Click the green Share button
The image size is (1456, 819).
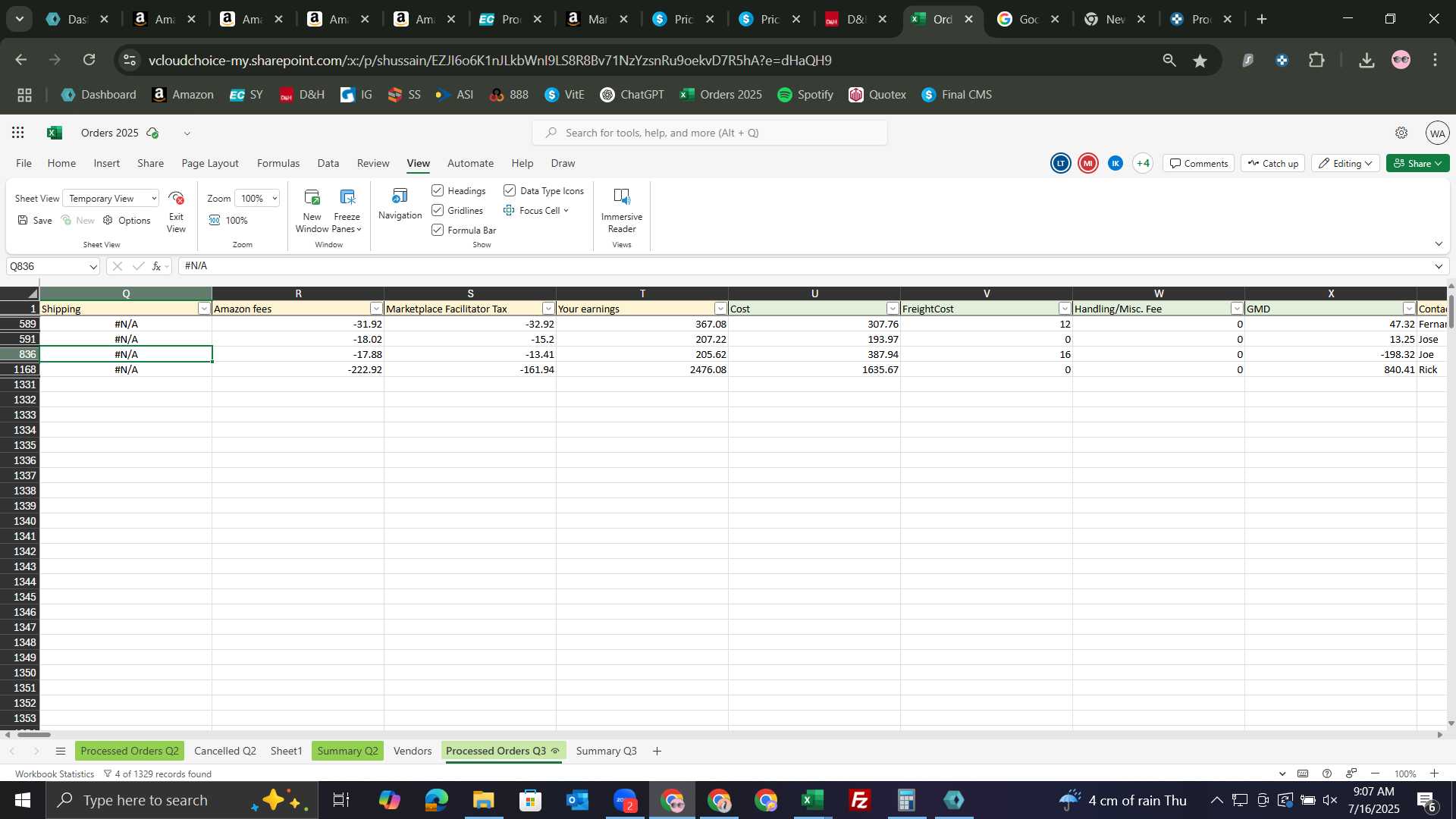coord(1418,163)
